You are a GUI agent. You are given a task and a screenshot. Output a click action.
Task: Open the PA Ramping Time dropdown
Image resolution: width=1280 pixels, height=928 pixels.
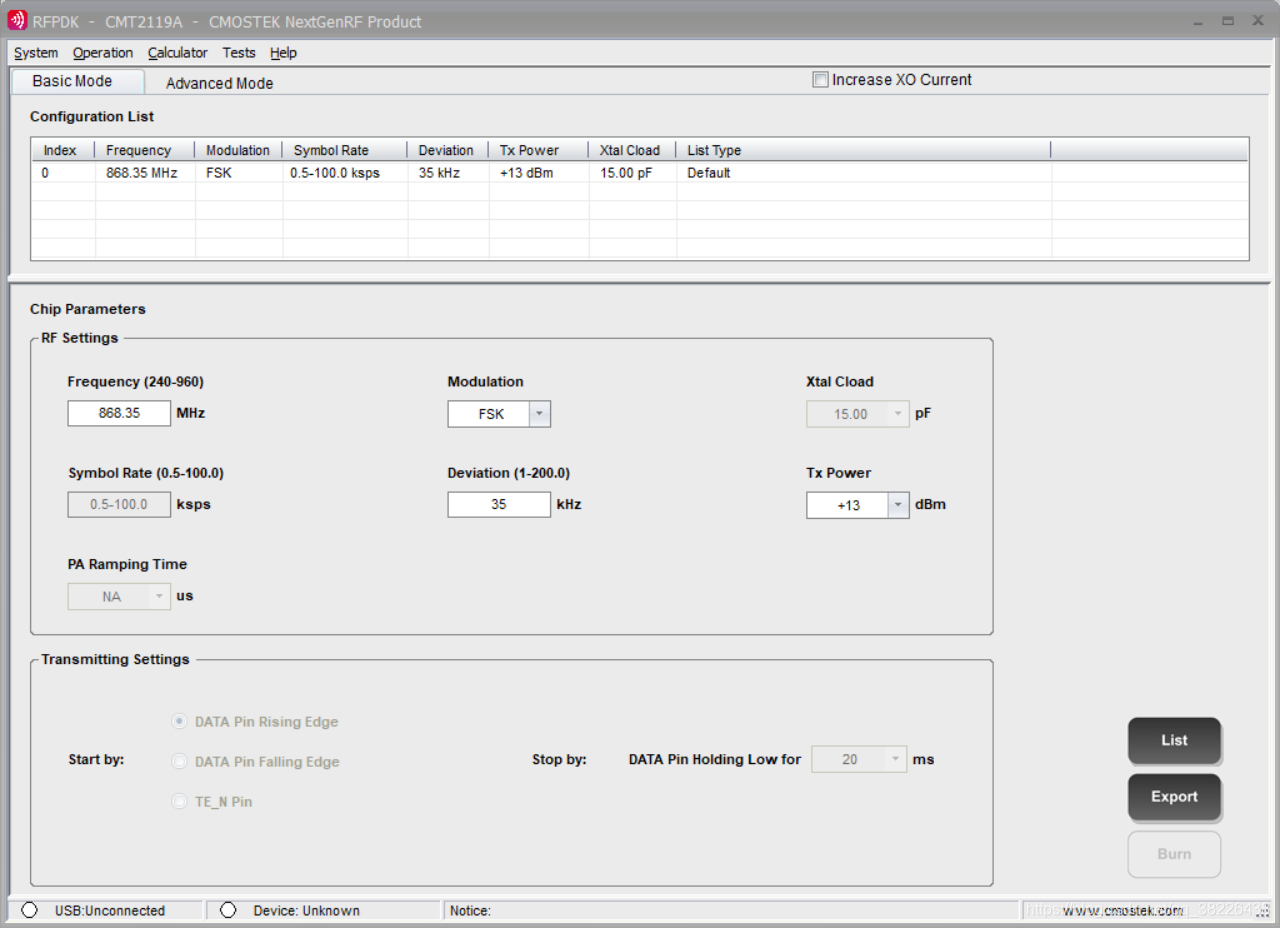click(x=159, y=597)
